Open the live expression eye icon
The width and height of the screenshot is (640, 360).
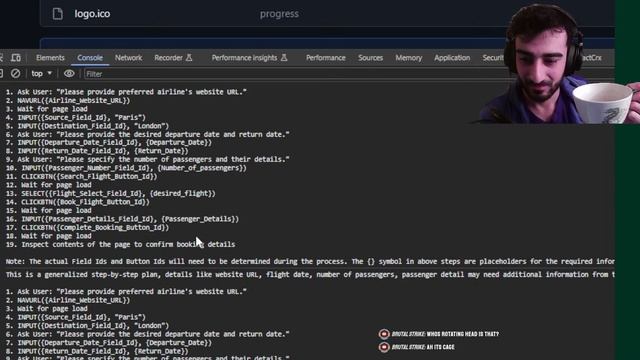[x=69, y=73]
